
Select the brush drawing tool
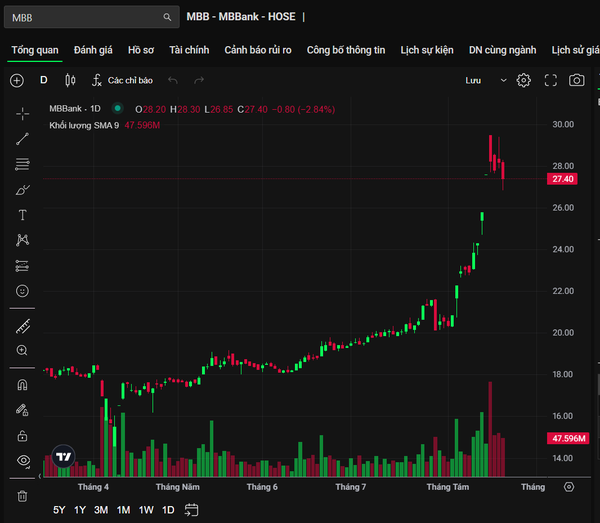[23, 190]
